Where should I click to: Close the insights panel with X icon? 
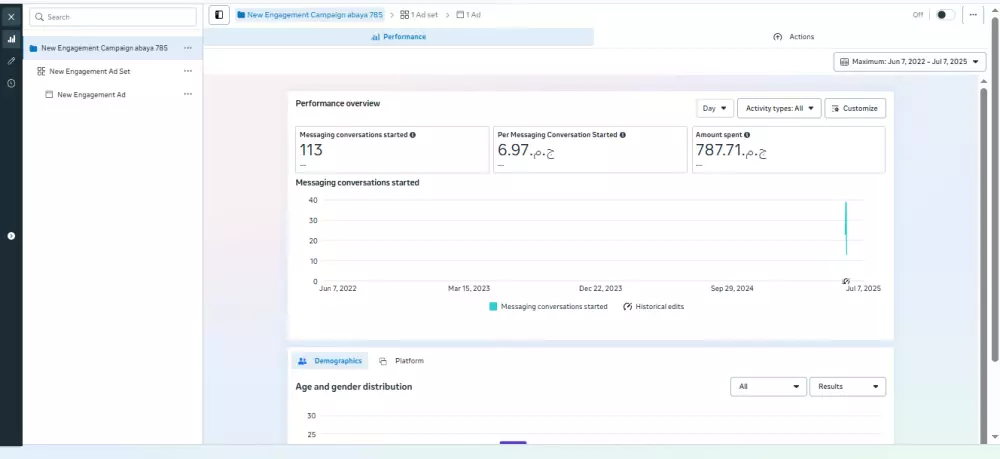(x=11, y=17)
